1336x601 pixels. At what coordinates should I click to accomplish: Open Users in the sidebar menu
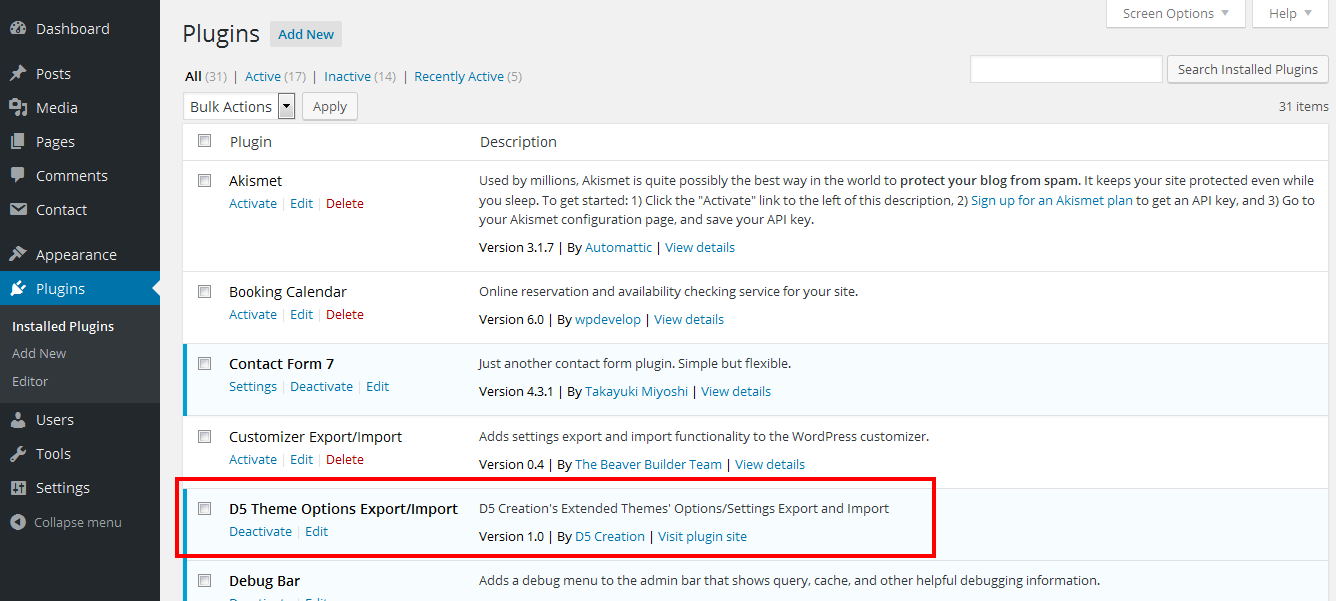[55, 419]
